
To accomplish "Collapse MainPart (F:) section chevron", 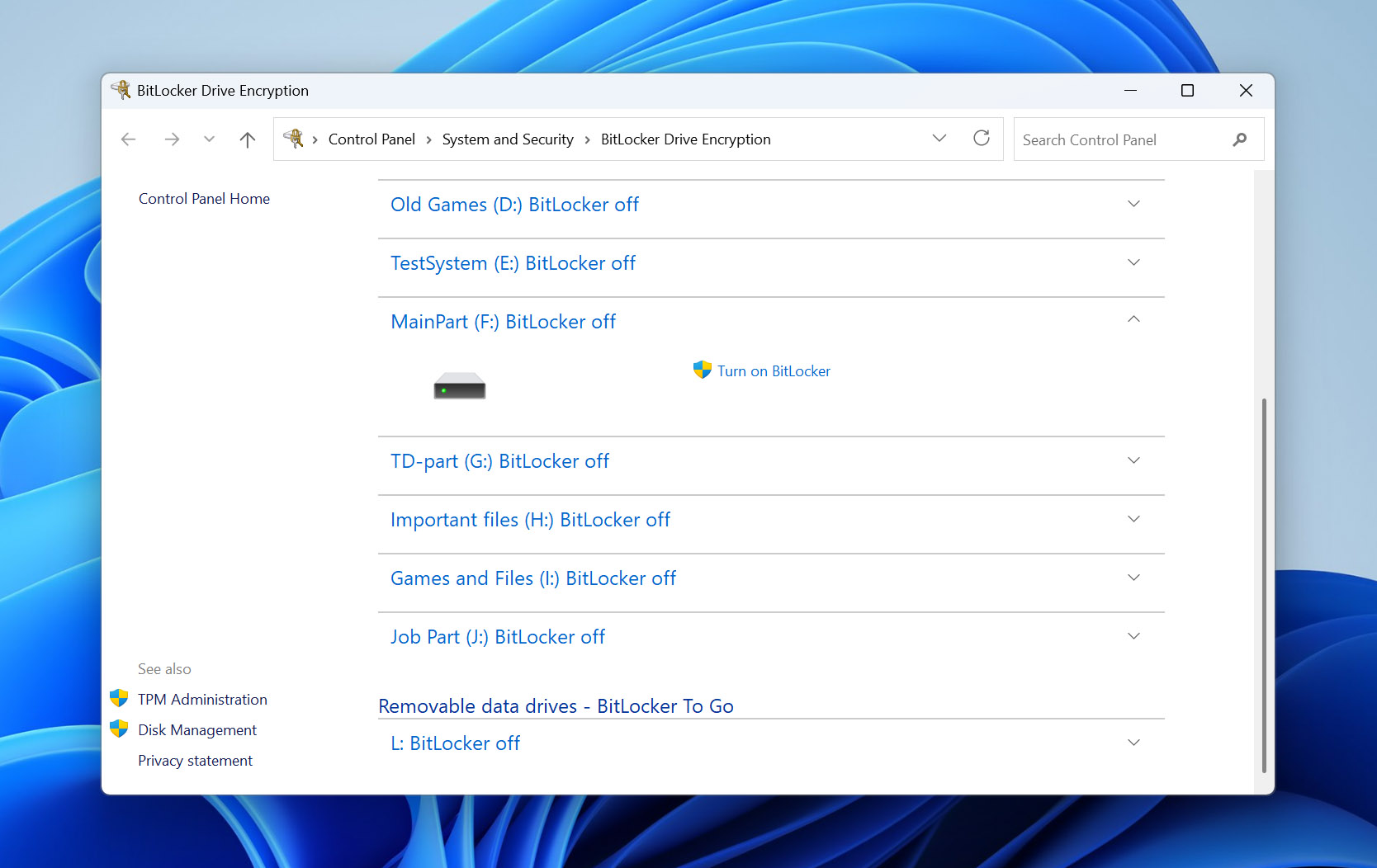I will [x=1133, y=319].
